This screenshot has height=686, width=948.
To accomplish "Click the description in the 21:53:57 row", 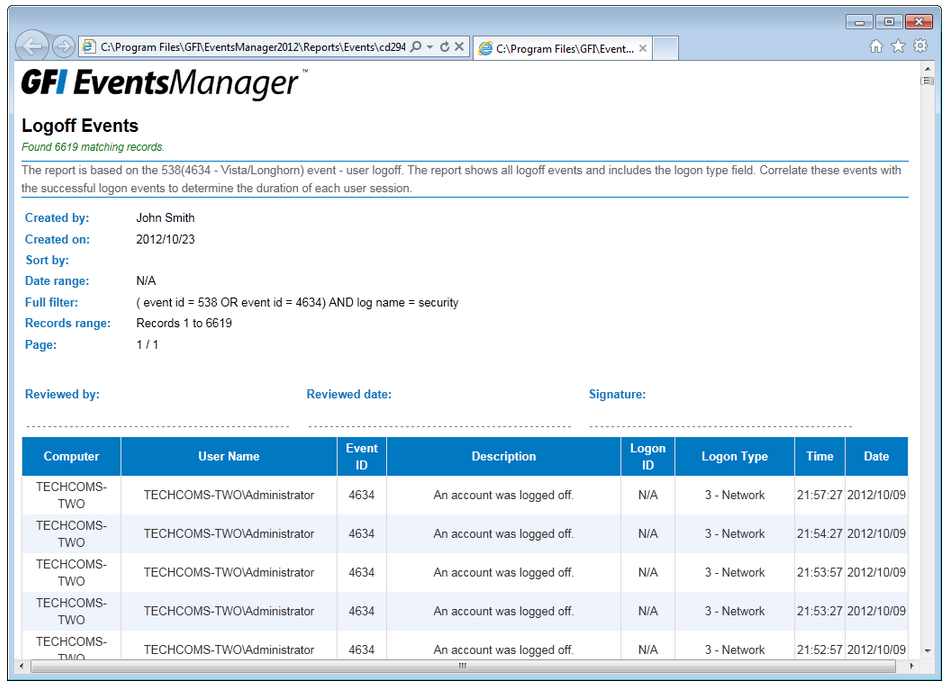I will coord(504,572).
